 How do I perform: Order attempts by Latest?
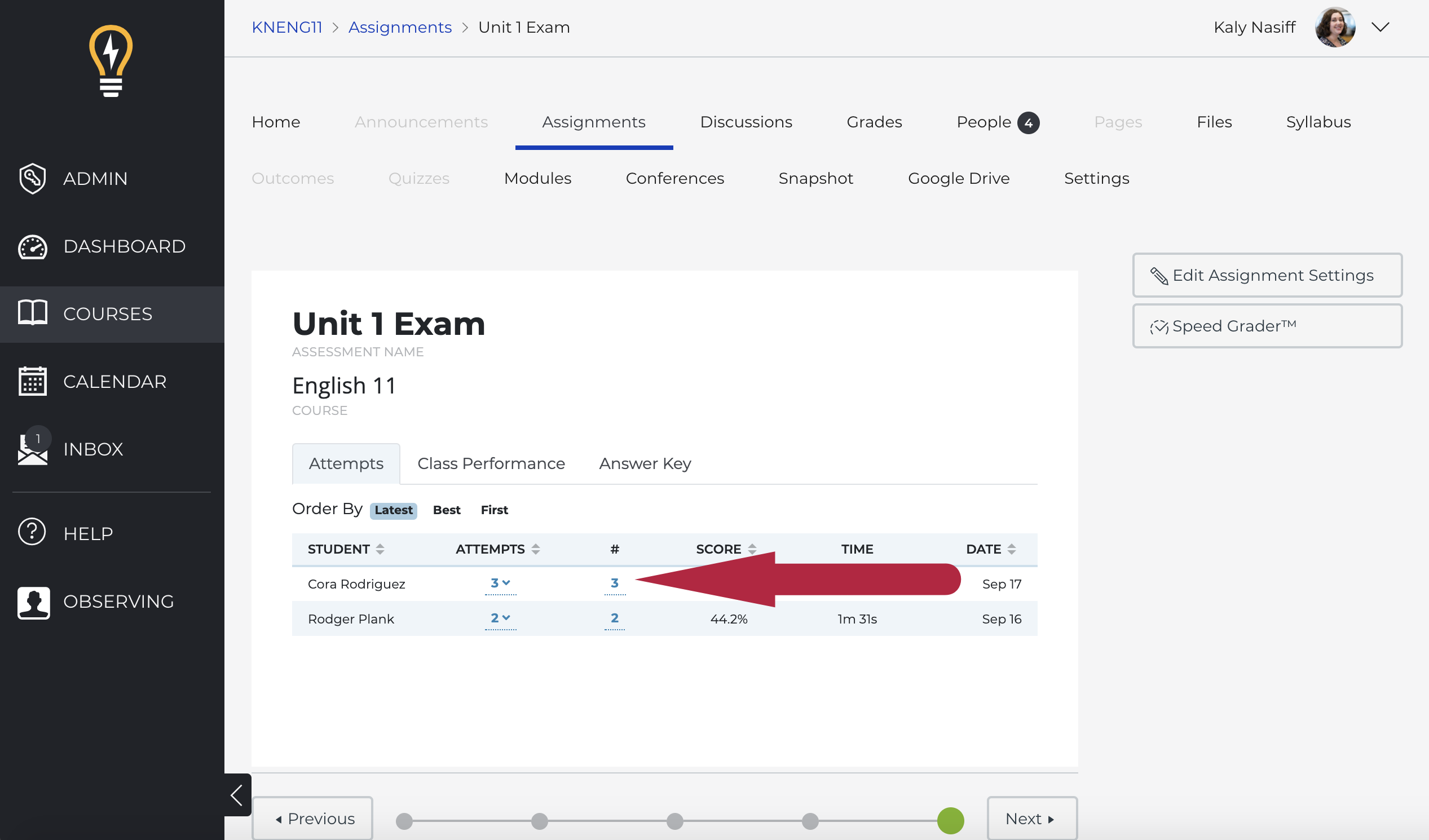pyautogui.click(x=394, y=510)
